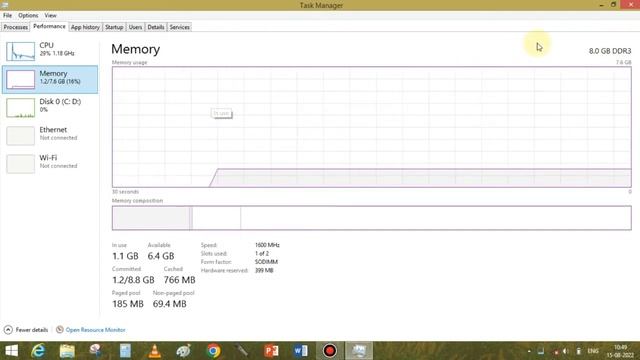The image size is (640, 360).
Task: Click the volume icon in system tray
Action: click(566, 351)
